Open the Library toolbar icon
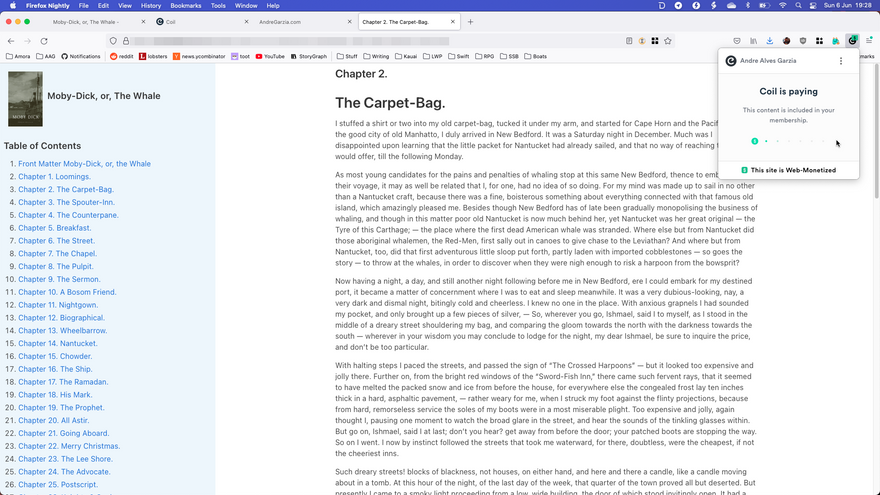Image resolution: width=880 pixels, height=495 pixels. pyautogui.click(x=753, y=41)
